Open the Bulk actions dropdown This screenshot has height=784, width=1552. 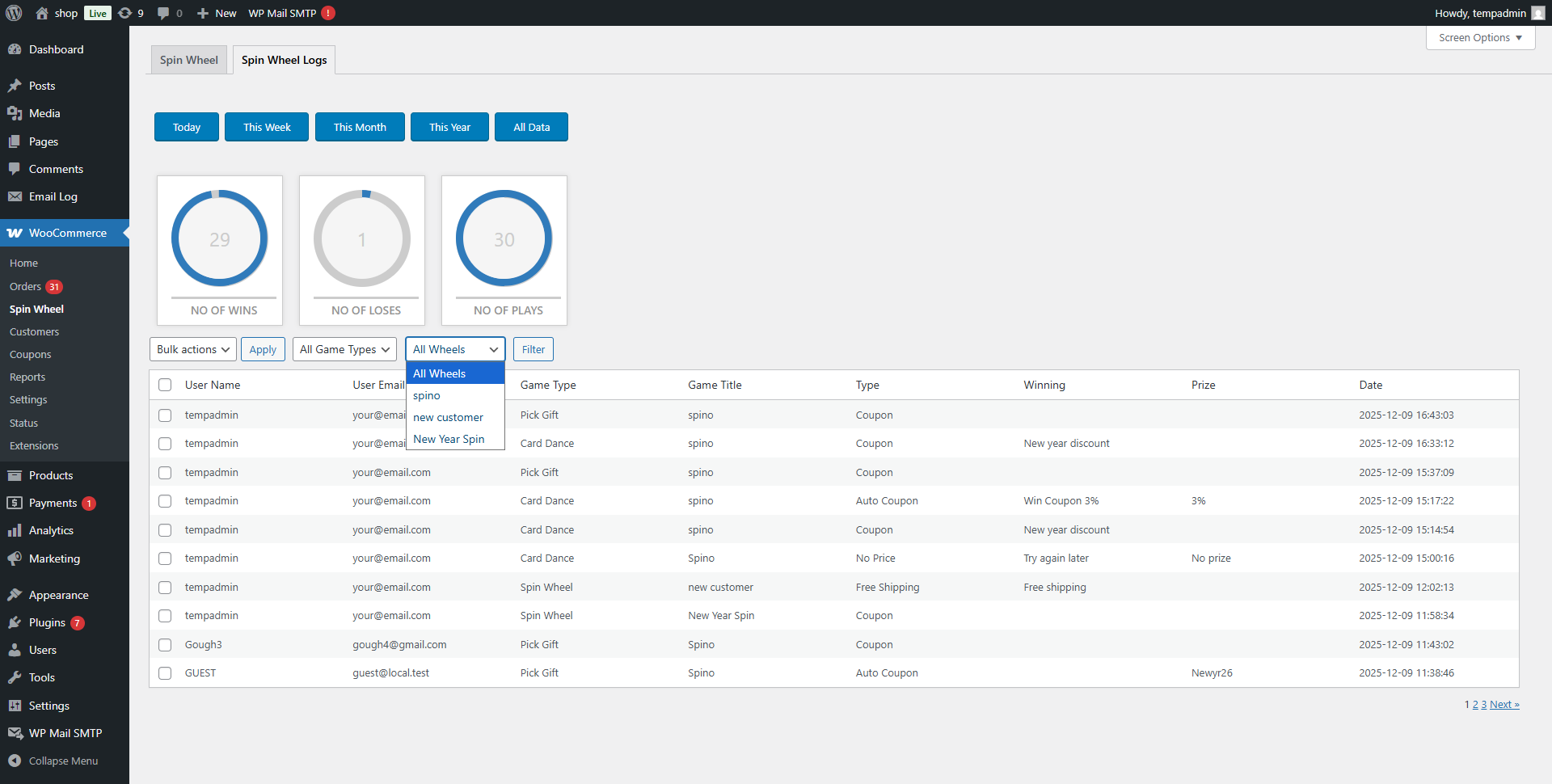click(193, 349)
